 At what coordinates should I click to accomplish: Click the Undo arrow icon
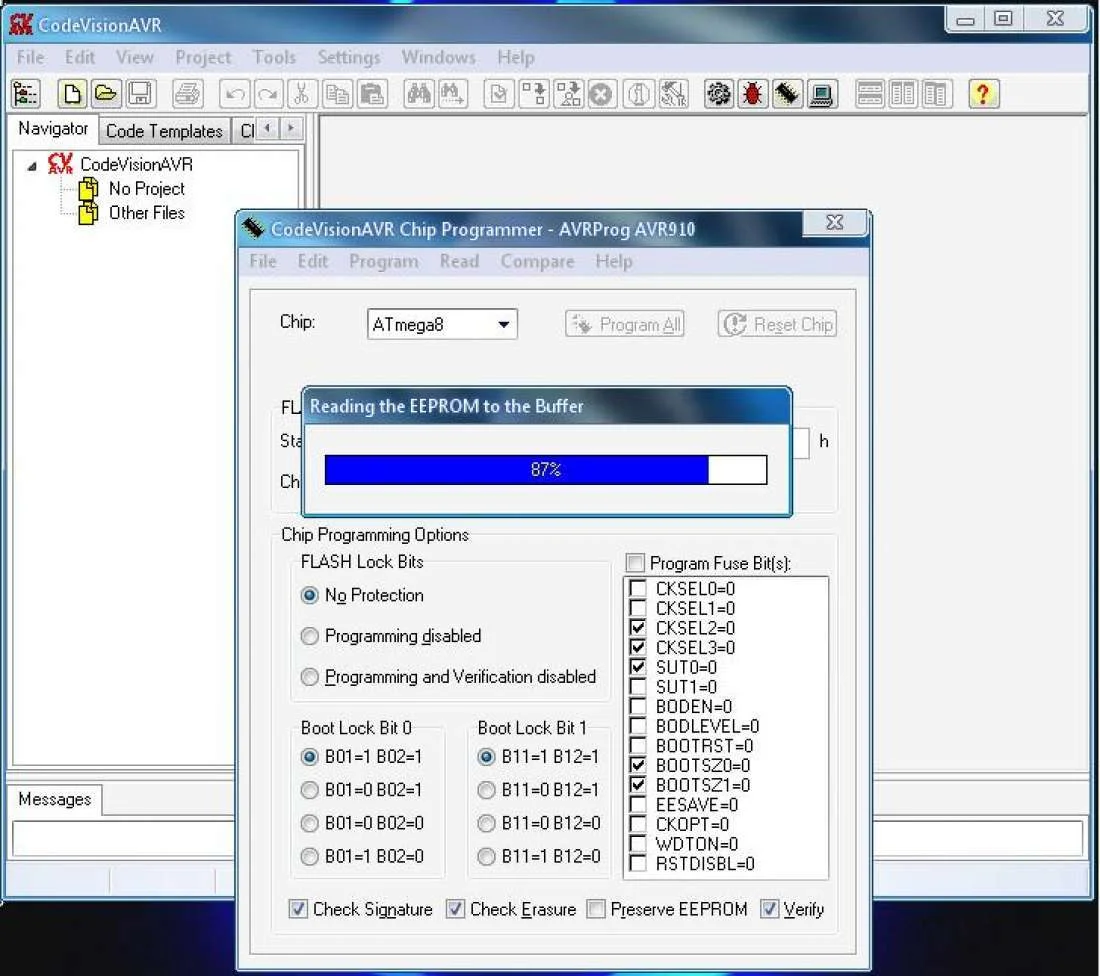[x=234, y=94]
